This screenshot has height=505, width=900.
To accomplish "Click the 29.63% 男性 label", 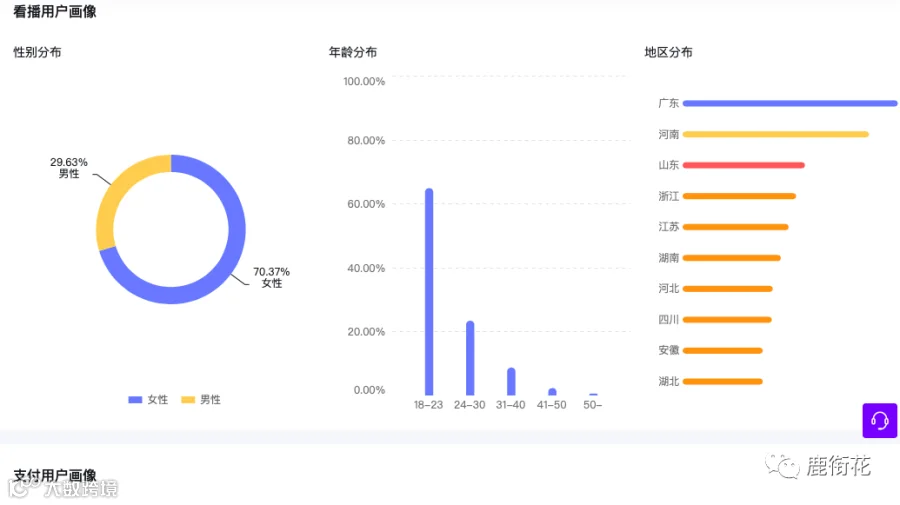I will [69, 168].
